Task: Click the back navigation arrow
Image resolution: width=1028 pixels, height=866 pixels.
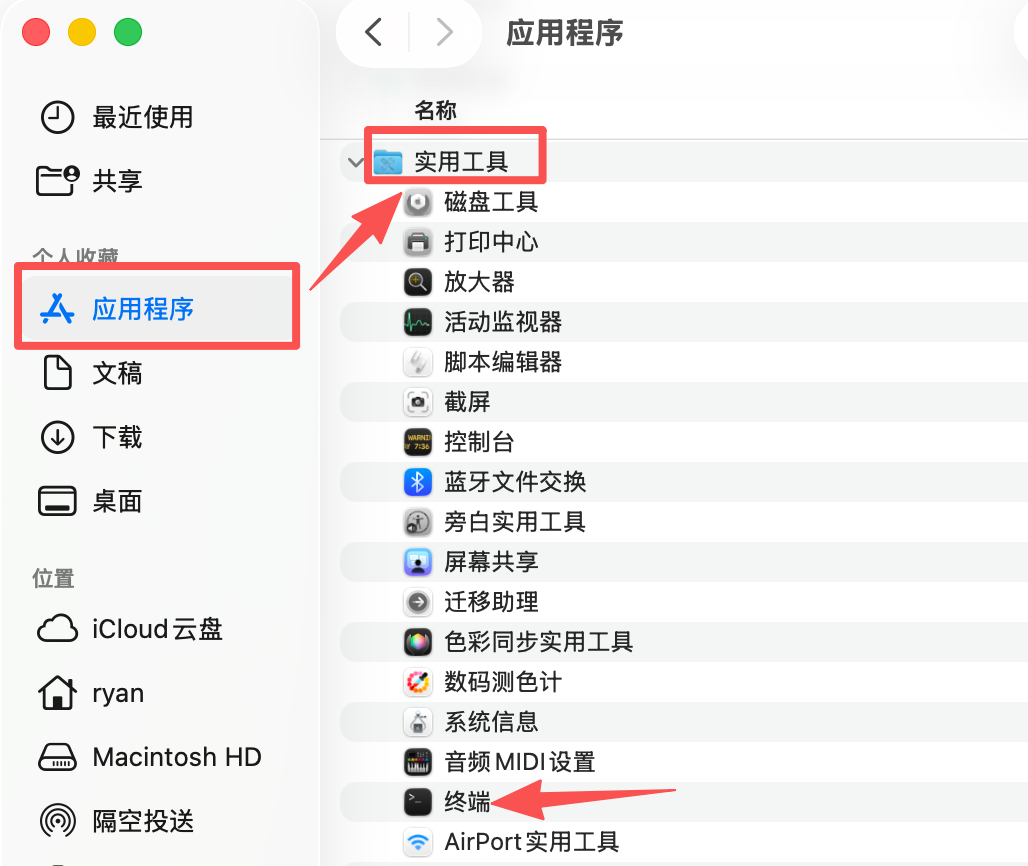Action: [373, 31]
